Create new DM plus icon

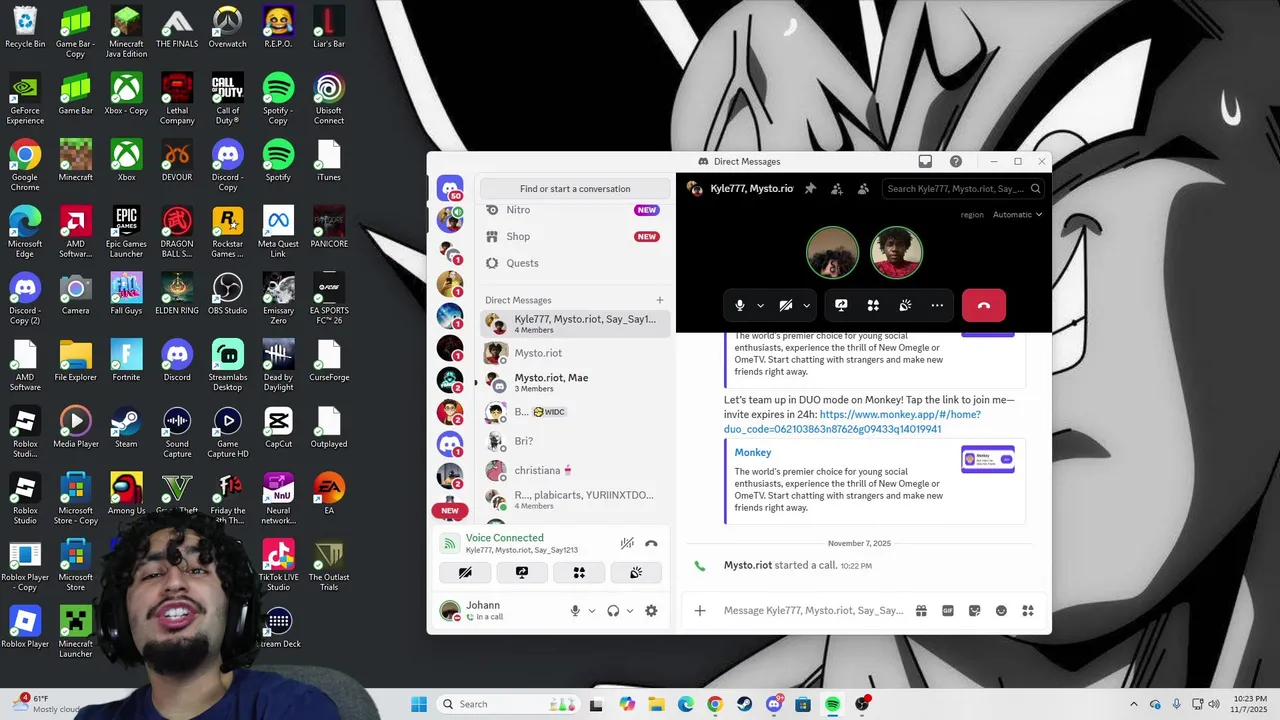pos(660,300)
